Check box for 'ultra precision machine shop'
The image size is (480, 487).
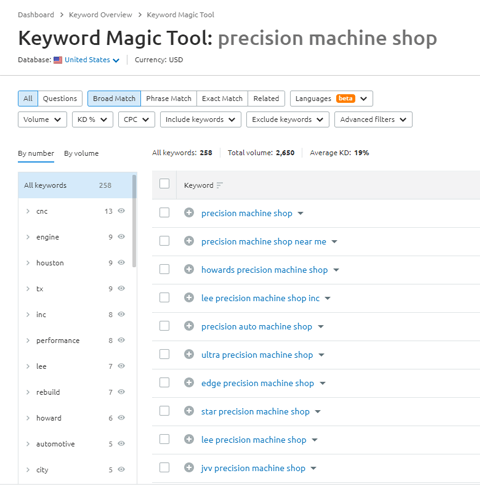(164, 354)
